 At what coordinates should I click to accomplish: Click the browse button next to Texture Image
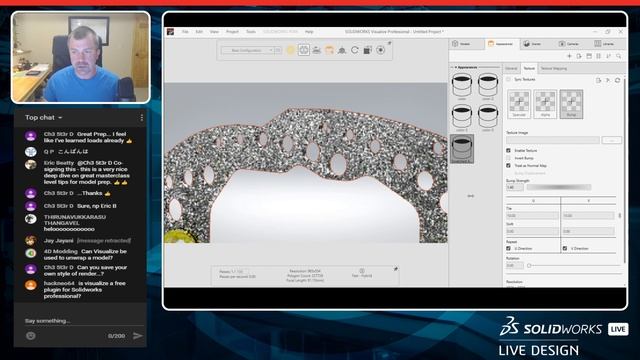[611, 140]
